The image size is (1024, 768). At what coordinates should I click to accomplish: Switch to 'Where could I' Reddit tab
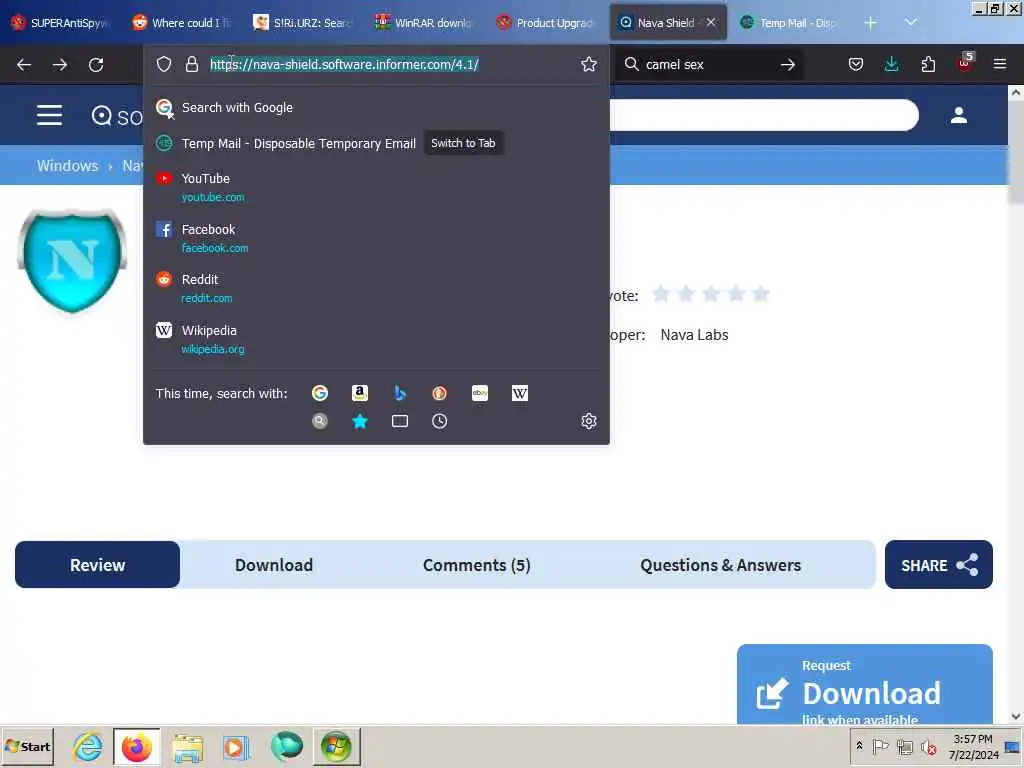point(183,23)
